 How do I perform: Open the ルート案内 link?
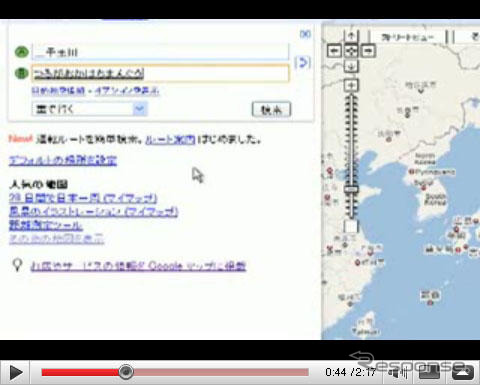point(170,139)
